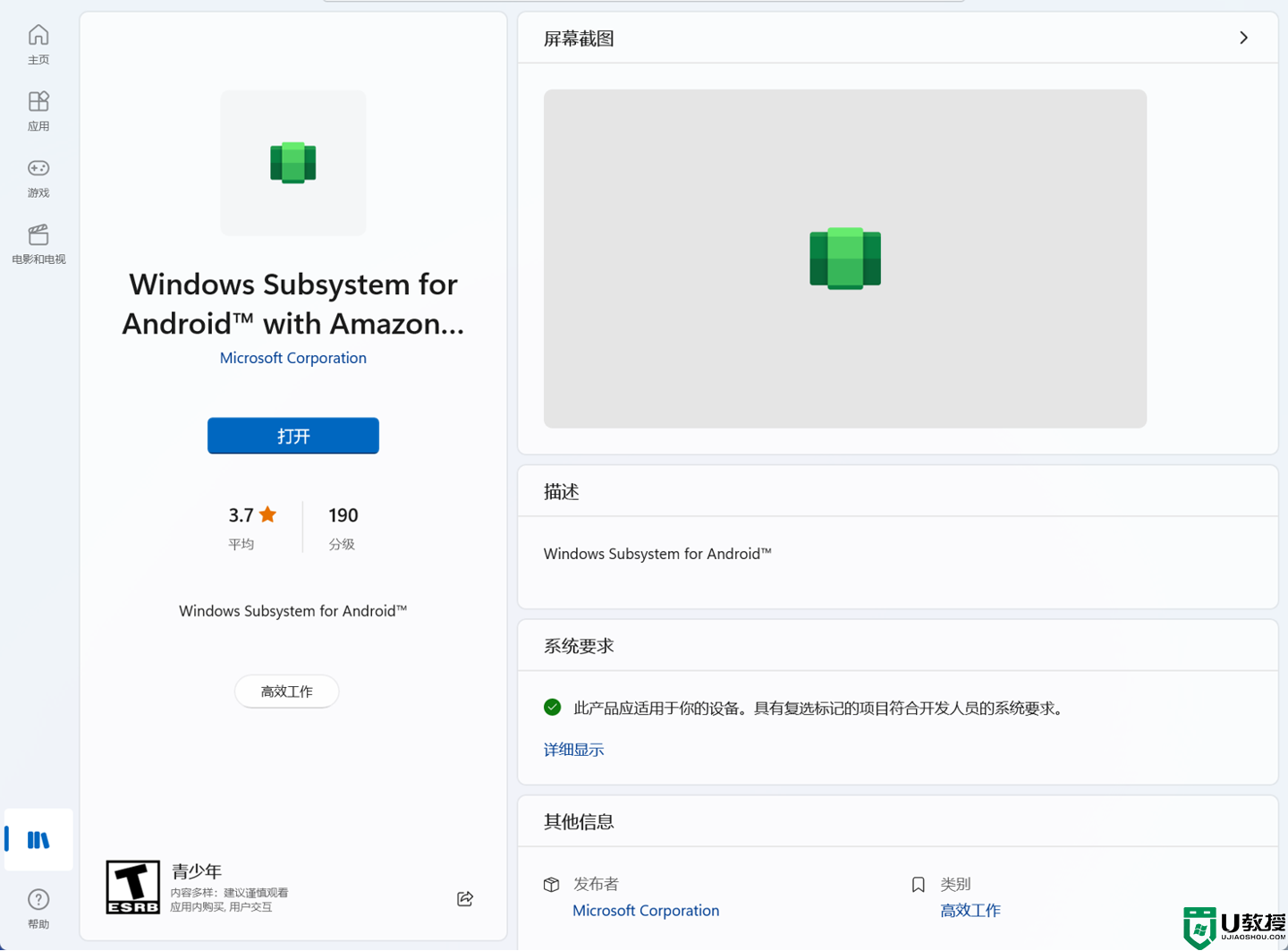Click the 打开 open button
Image resolution: width=1288 pixels, height=951 pixels.
(x=293, y=436)
